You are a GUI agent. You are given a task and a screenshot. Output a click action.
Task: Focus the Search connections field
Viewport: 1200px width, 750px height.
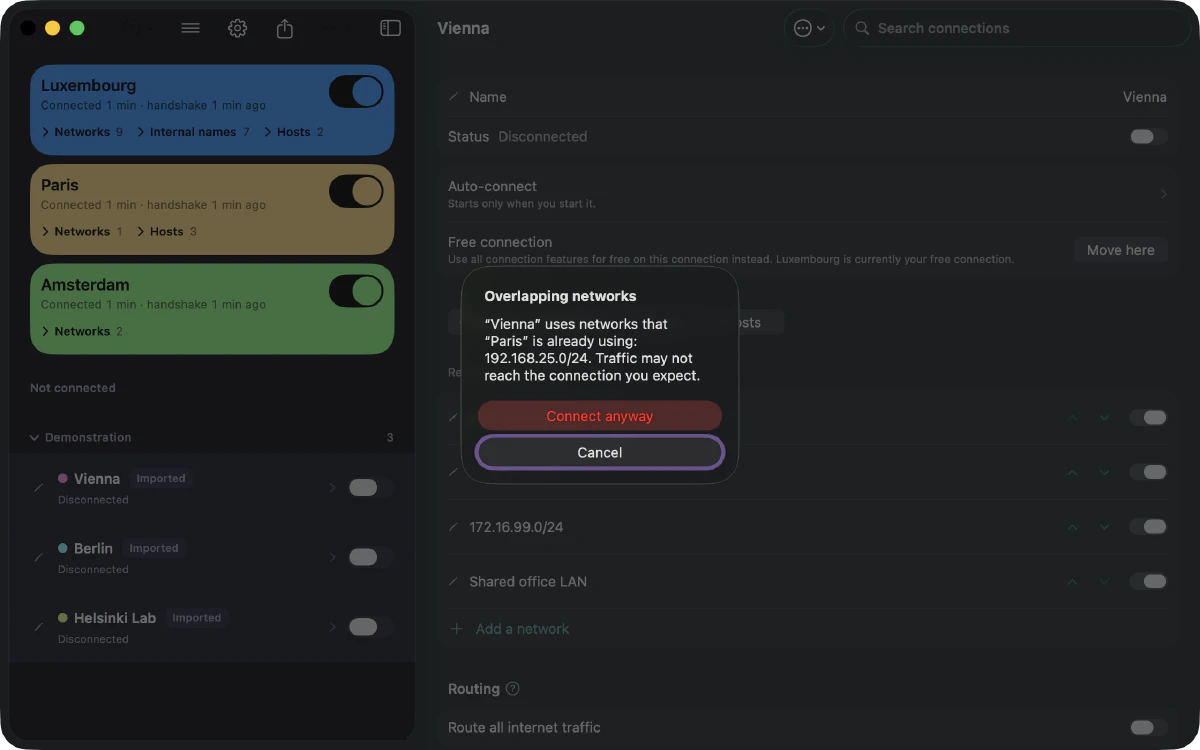(x=1018, y=28)
